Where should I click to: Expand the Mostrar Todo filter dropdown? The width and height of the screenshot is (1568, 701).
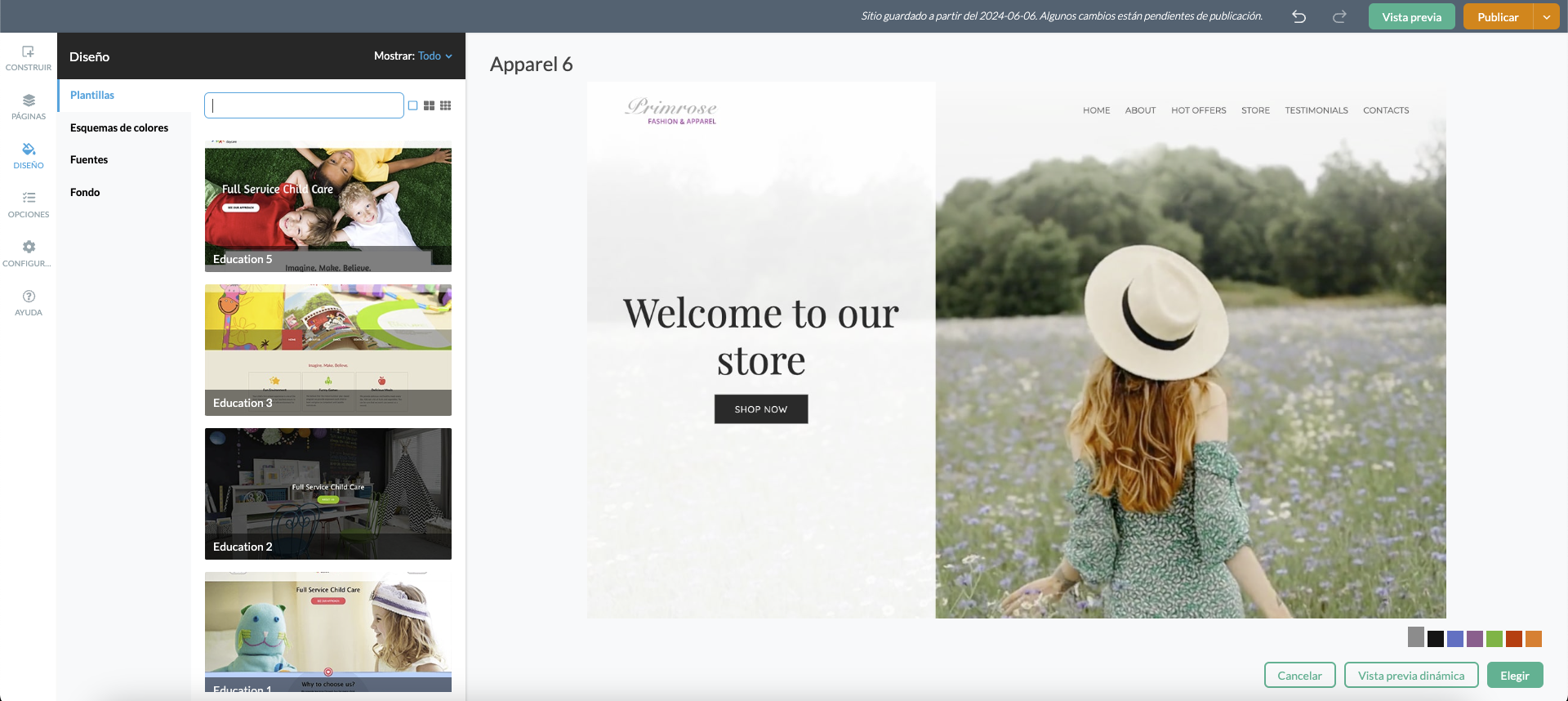point(434,56)
